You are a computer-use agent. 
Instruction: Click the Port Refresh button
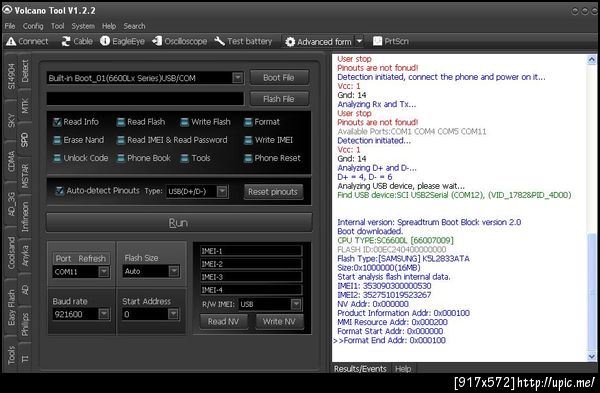(x=81, y=259)
